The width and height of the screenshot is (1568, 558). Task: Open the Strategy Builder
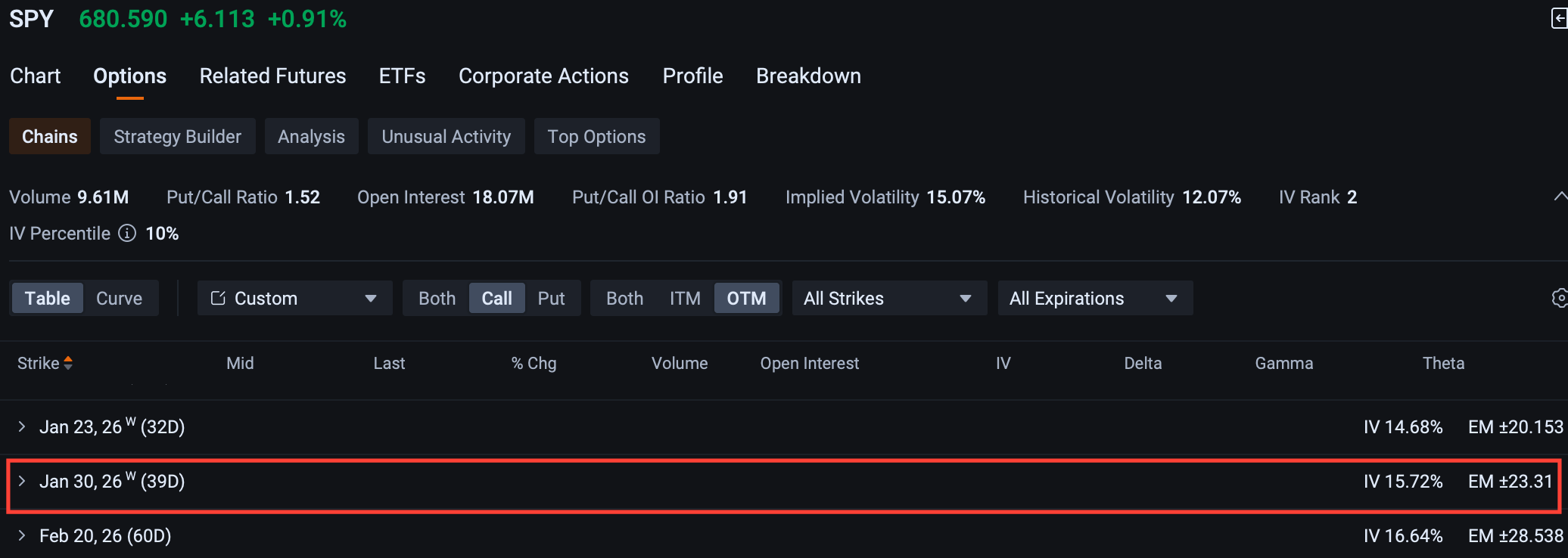coord(178,136)
